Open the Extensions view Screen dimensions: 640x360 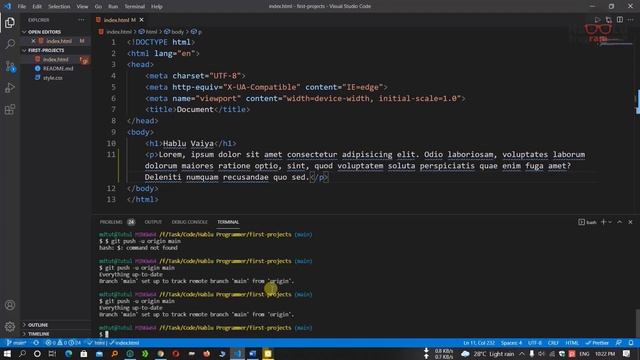click(10, 109)
